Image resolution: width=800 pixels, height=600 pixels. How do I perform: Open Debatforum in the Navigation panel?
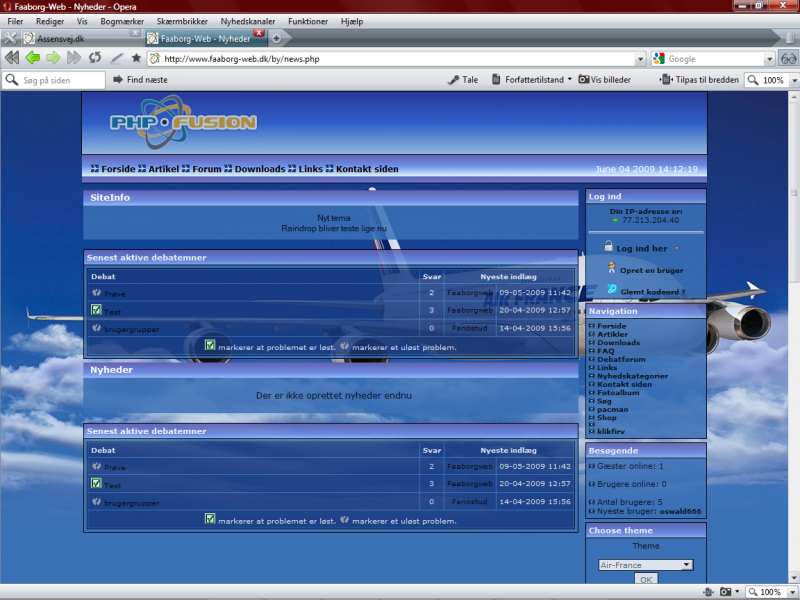pos(621,359)
